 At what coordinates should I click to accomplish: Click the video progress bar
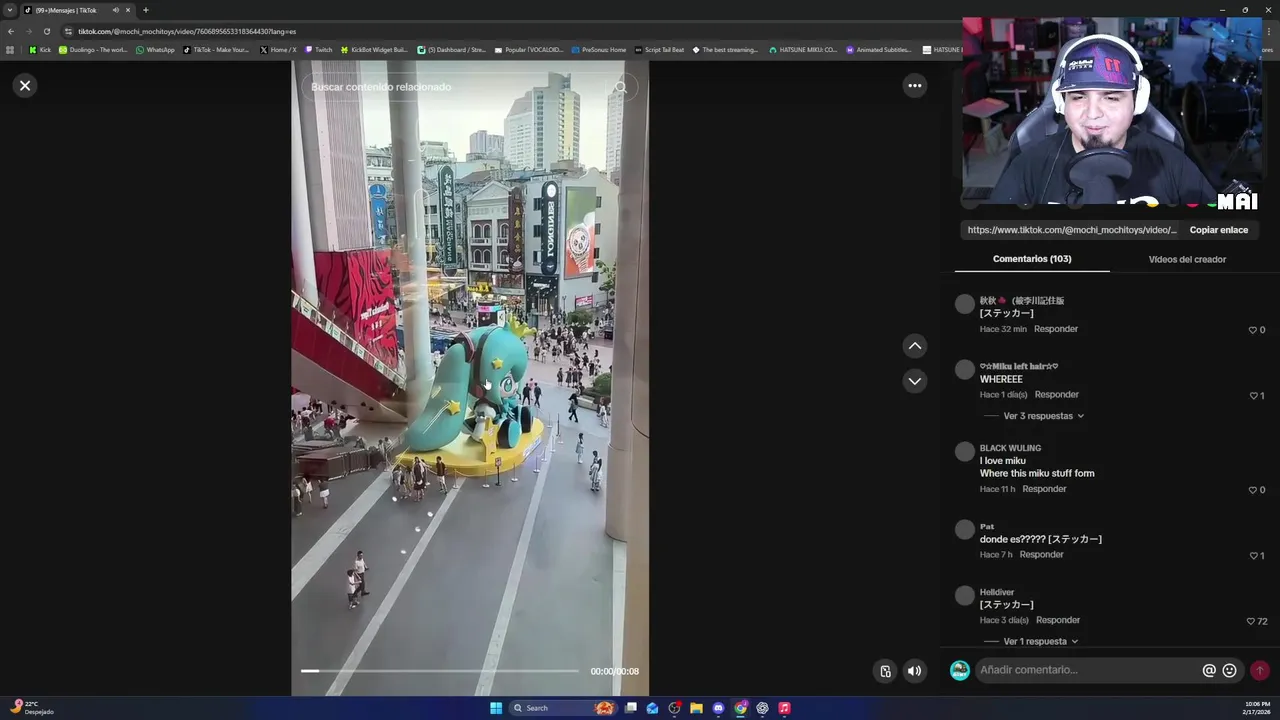[440, 671]
